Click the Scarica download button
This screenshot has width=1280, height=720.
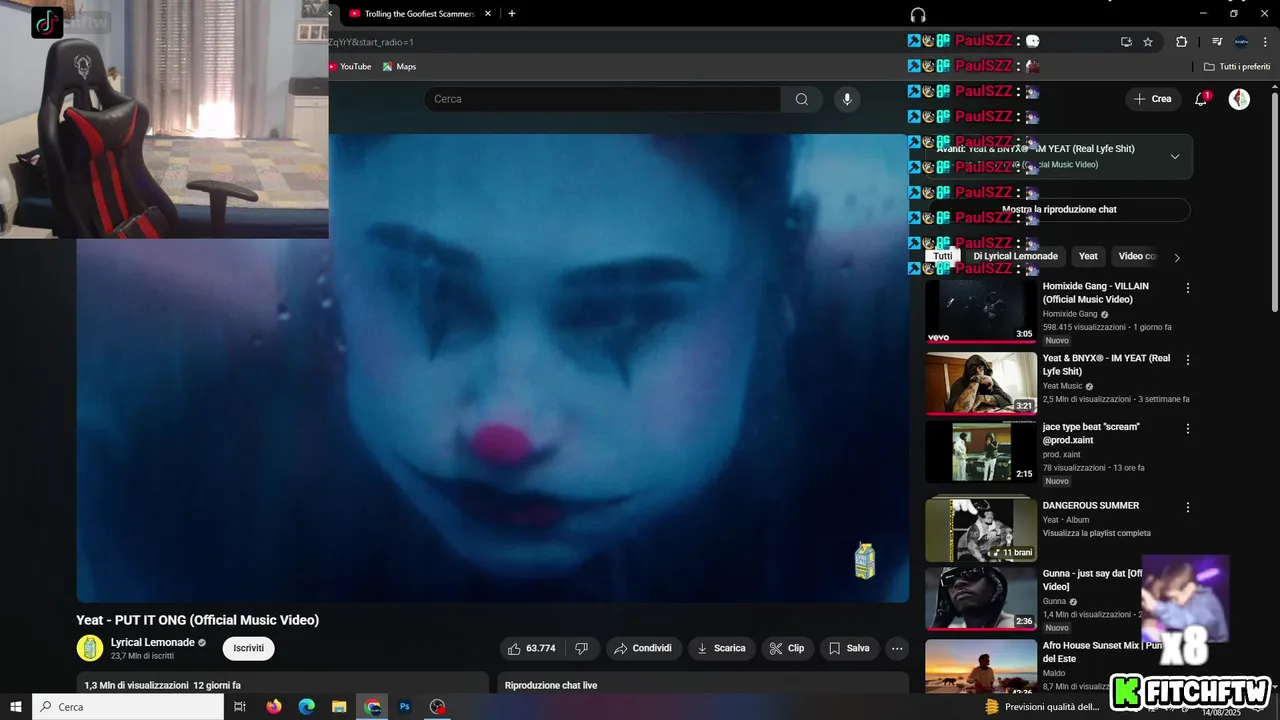tap(721, 648)
